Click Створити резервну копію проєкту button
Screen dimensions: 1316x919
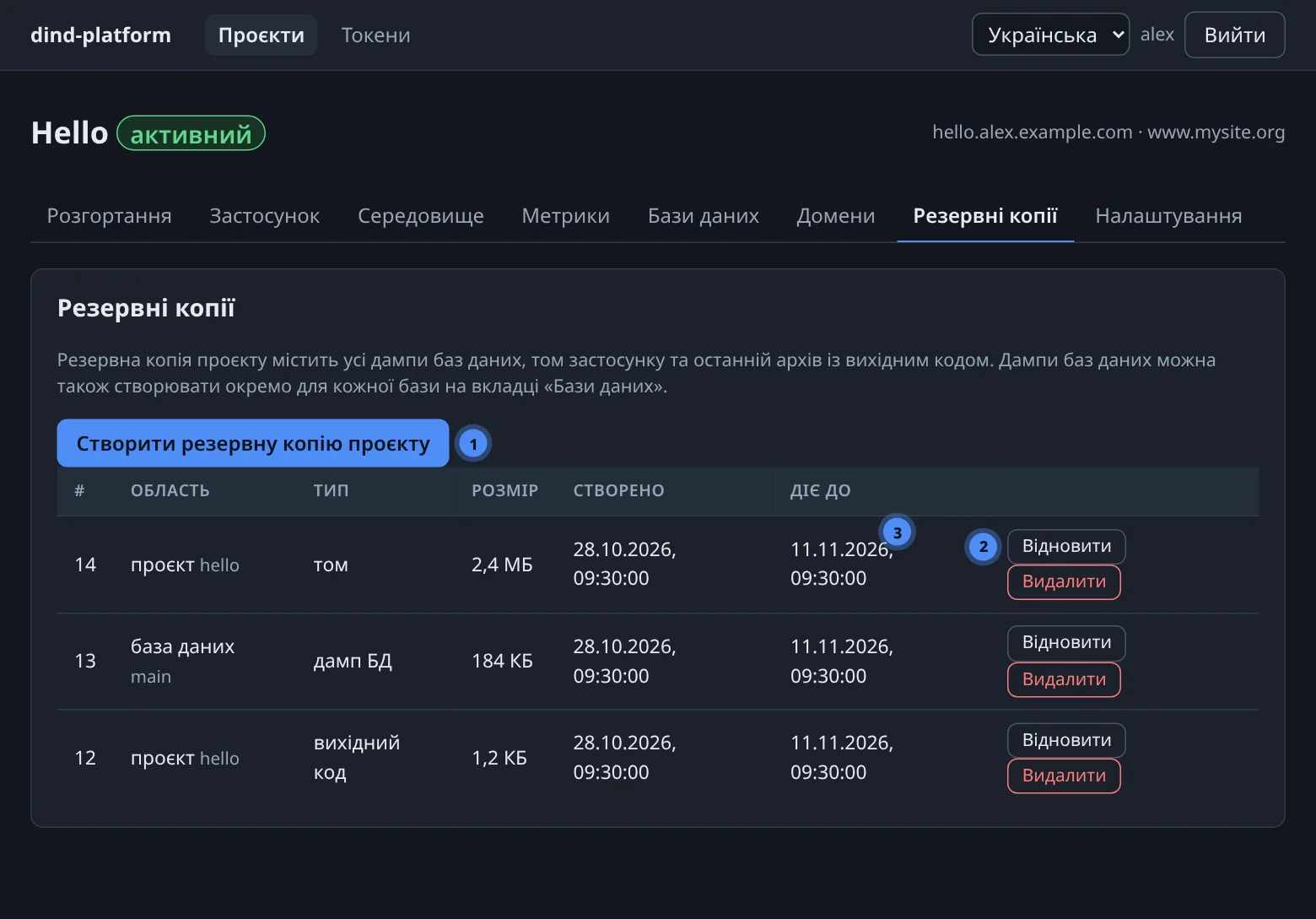point(253,443)
